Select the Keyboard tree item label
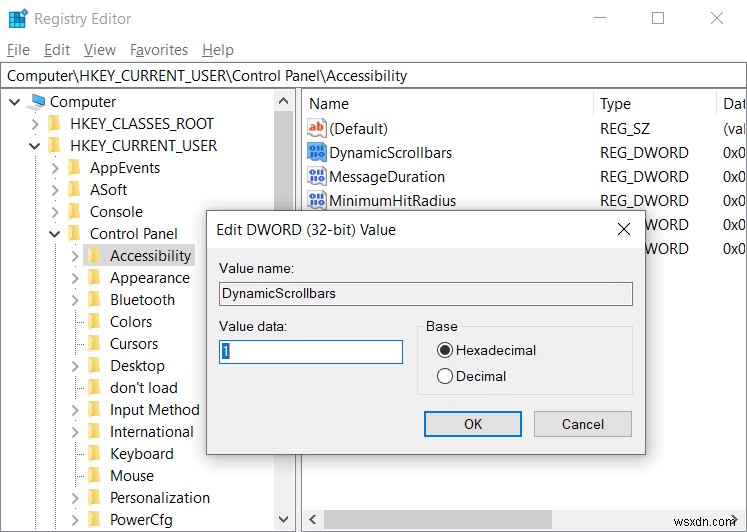 pyautogui.click(x=141, y=453)
